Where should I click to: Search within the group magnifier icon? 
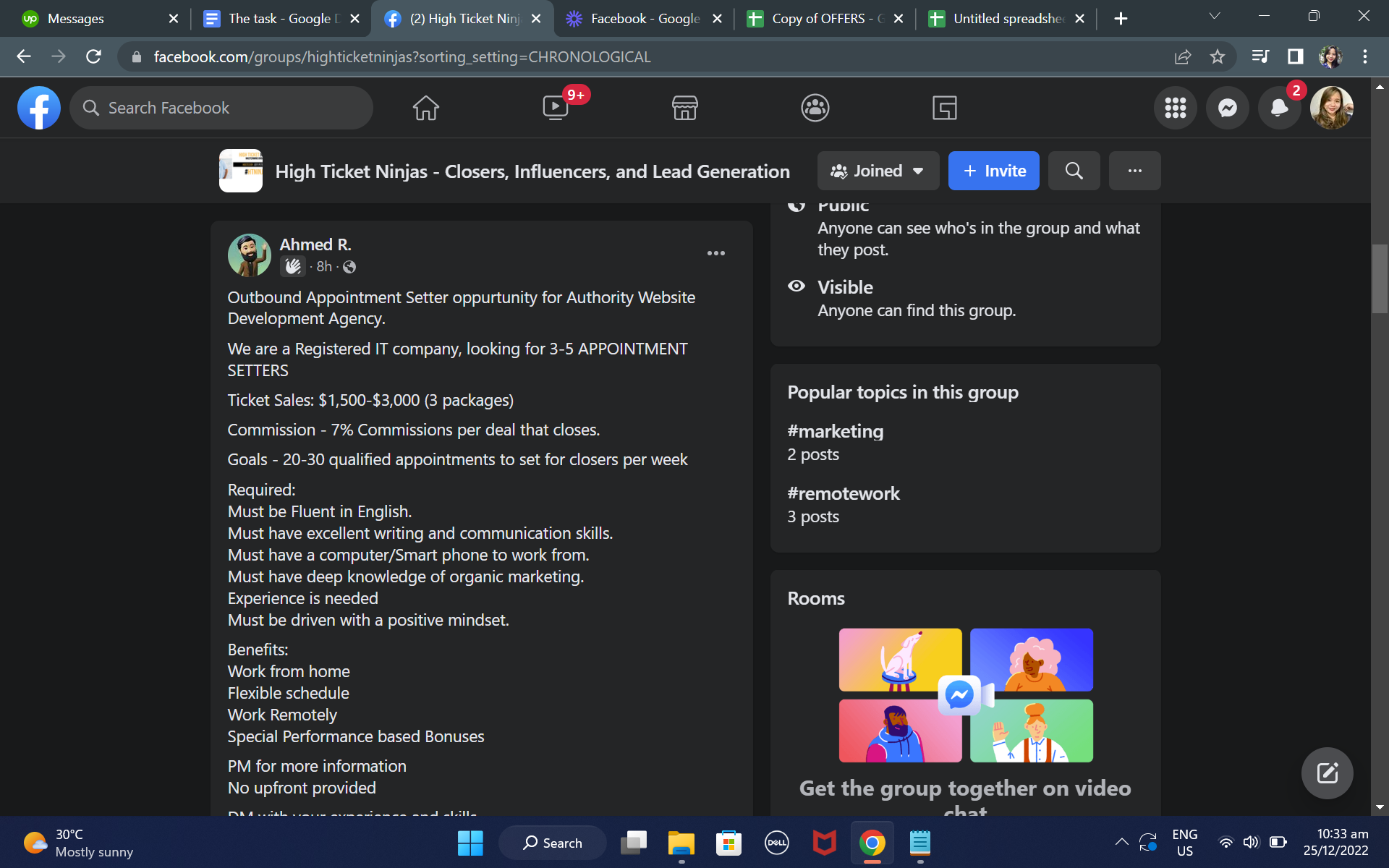[1074, 171]
